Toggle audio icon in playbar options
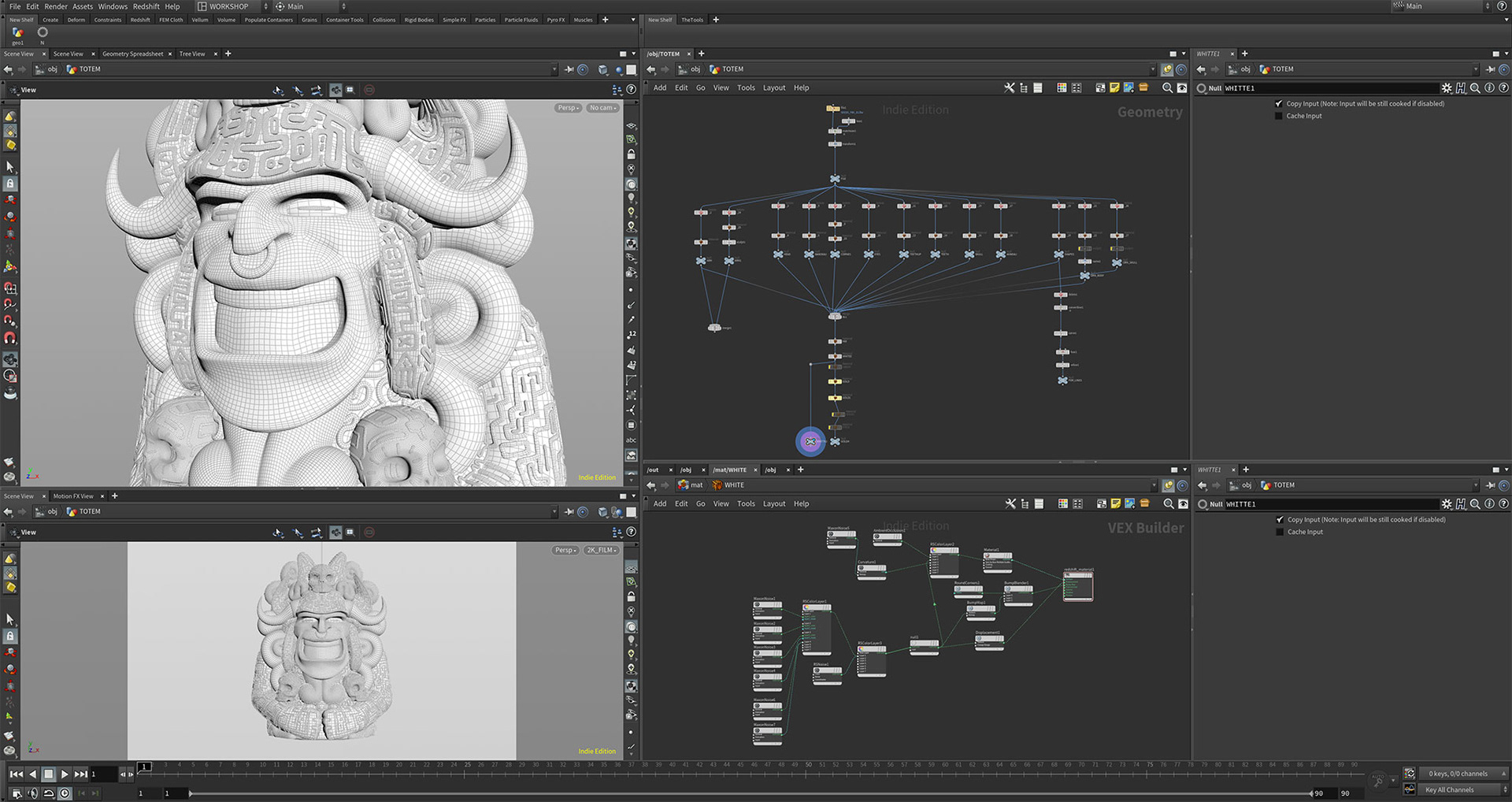This screenshot has width=1512, height=802. [x=32, y=794]
